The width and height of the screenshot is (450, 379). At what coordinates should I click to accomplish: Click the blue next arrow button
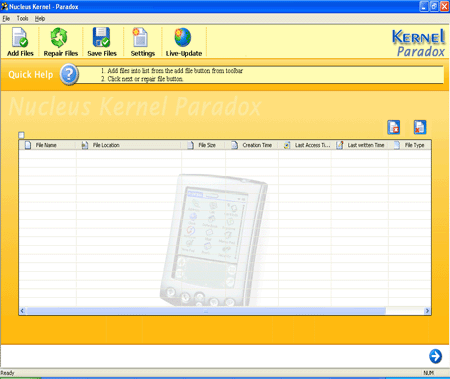click(x=435, y=356)
